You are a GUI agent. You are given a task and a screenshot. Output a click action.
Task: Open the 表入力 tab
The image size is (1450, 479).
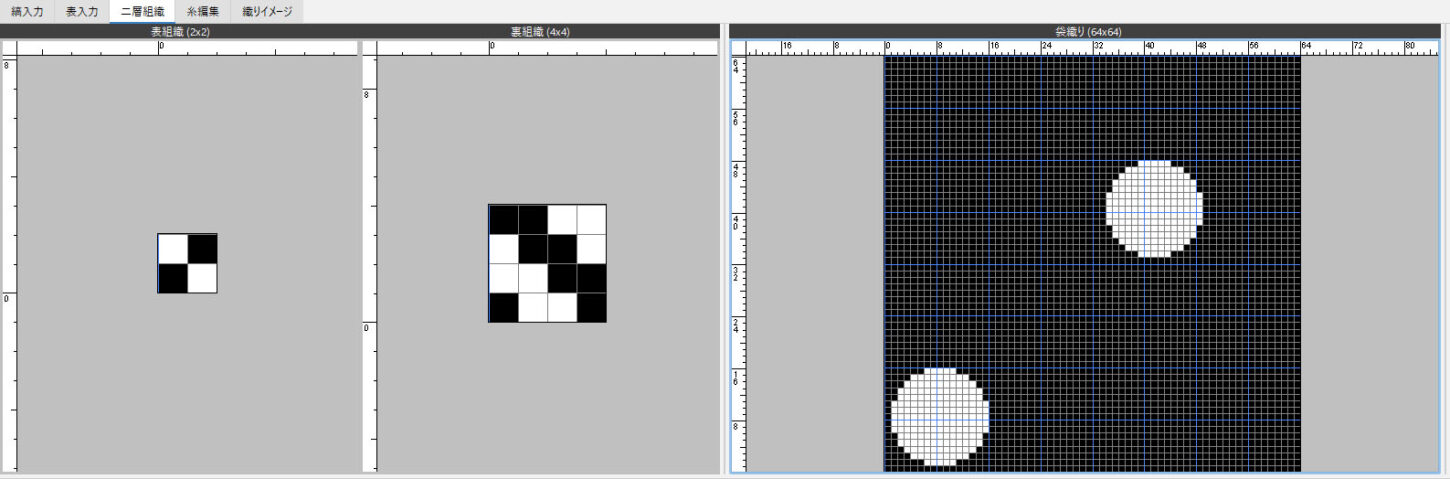82,11
